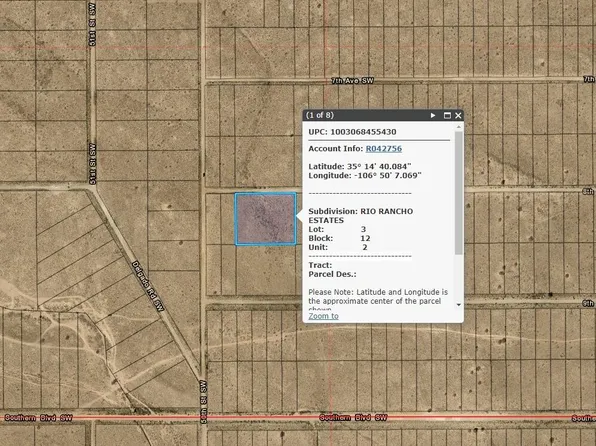Open account info link R042756
The height and width of the screenshot is (446, 596).
coord(384,149)
